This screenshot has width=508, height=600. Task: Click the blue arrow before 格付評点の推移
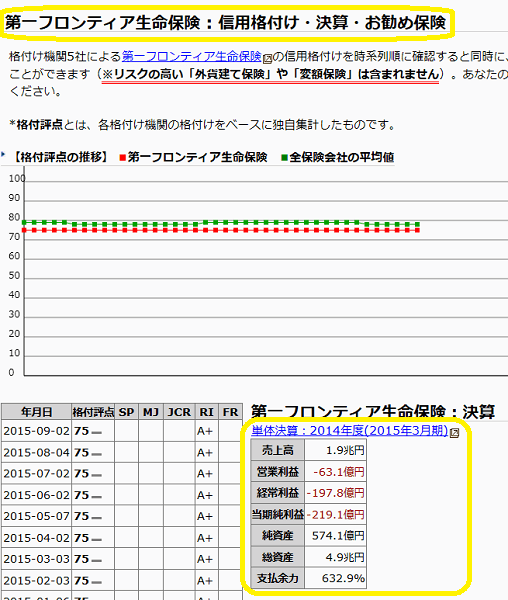3,155
